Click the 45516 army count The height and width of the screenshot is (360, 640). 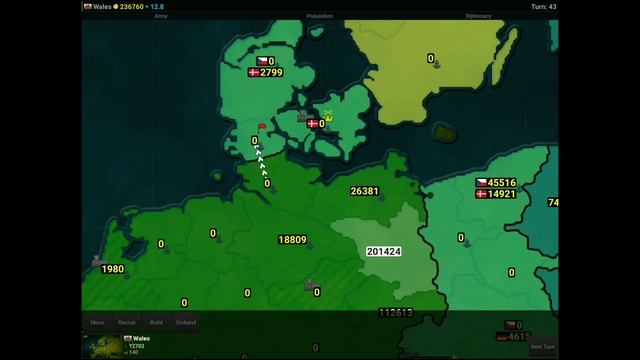click(502, 182)
